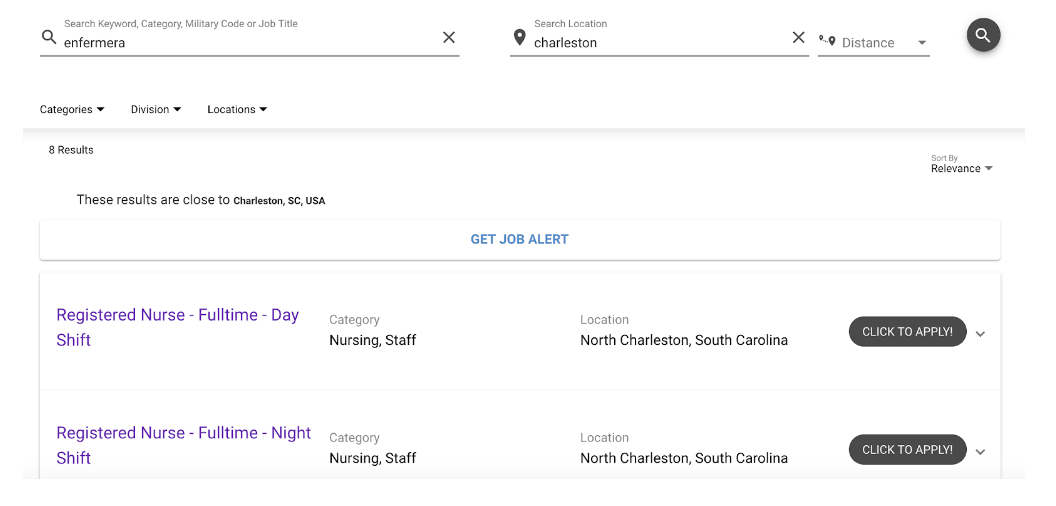Image resolution: width=1056 pixels, height=506 pixels.
Task: Open the Categories filter menu
Action: pyautogui.click(x=72, y=109)
